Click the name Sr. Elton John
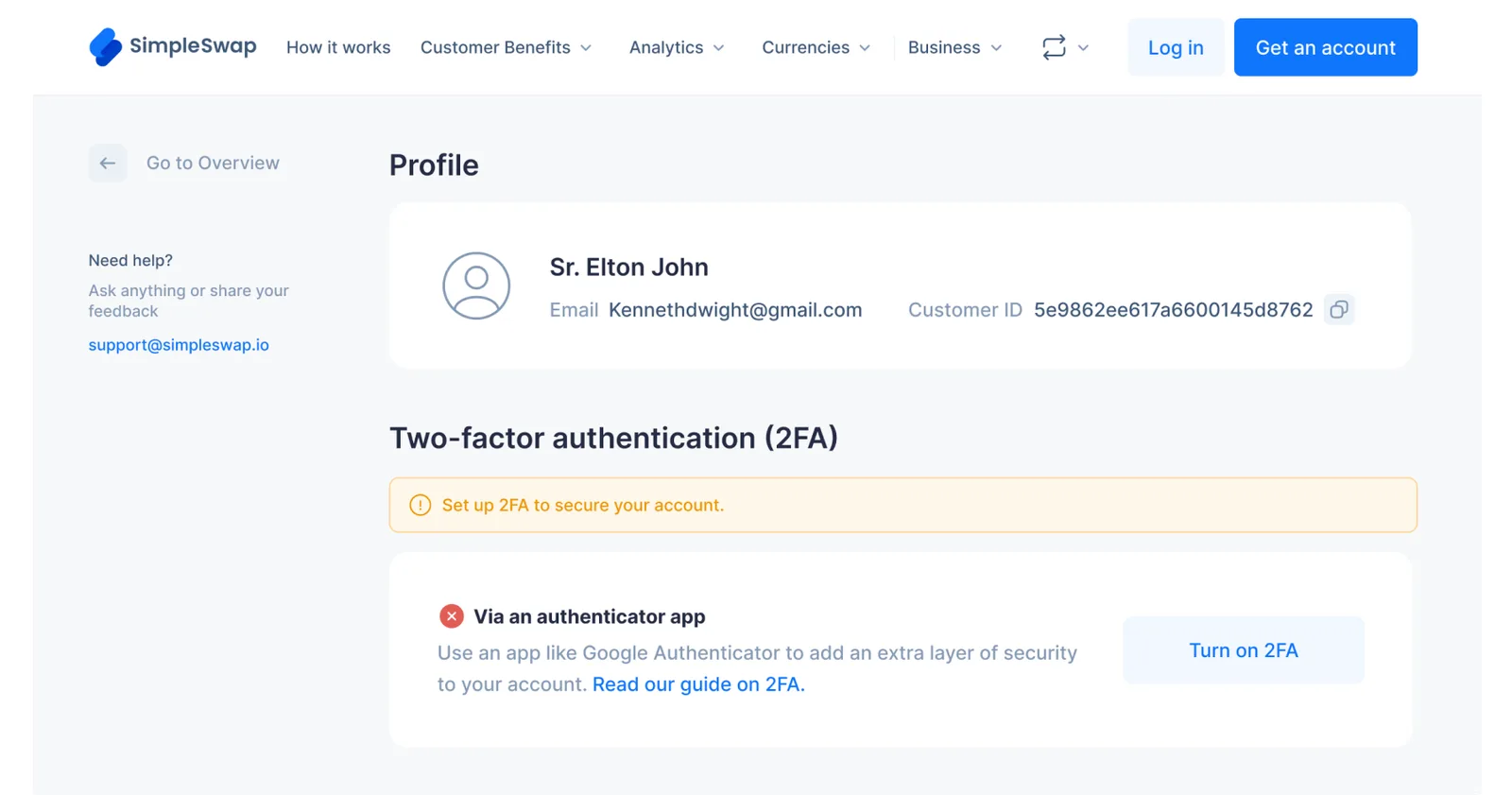The height and width of the screenshot is (795, 1512). pos(629,268)
